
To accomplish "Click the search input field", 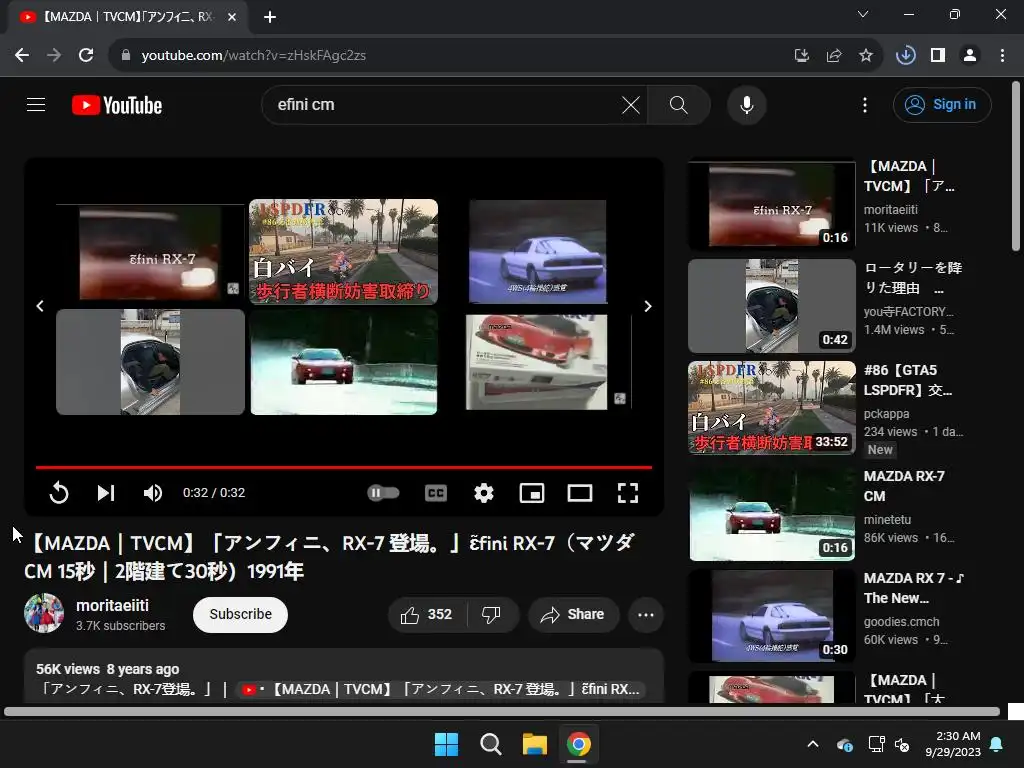I will click(x=444, y=104).
